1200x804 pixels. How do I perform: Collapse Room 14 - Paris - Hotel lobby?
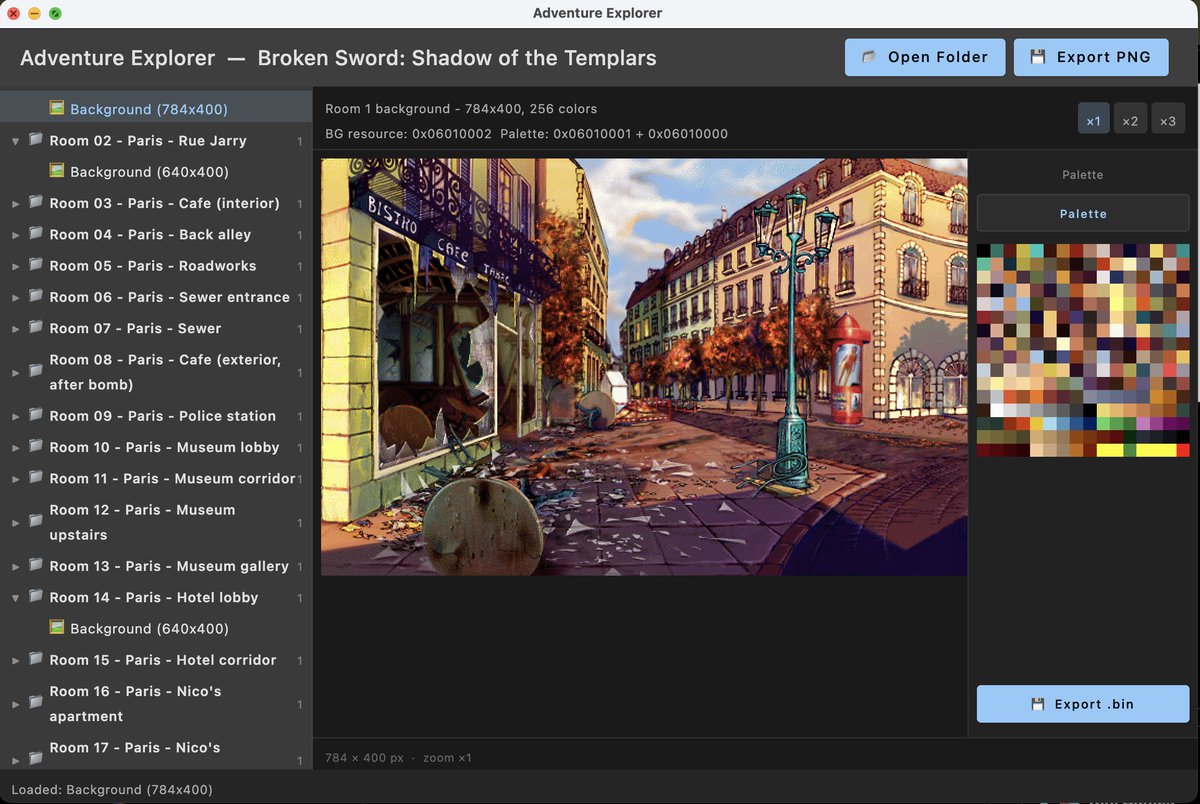click(15, 598)
